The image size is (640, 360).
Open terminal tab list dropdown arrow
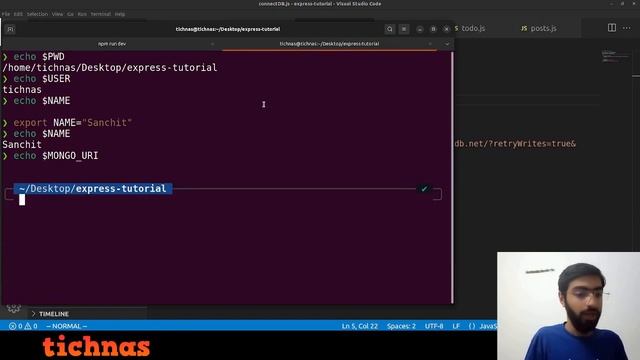(447, 44)
